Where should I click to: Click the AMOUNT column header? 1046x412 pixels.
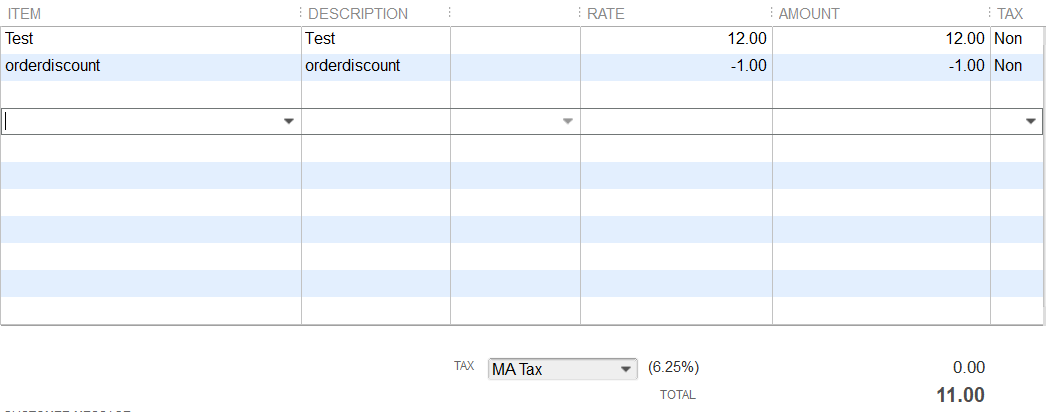point(809,14)
